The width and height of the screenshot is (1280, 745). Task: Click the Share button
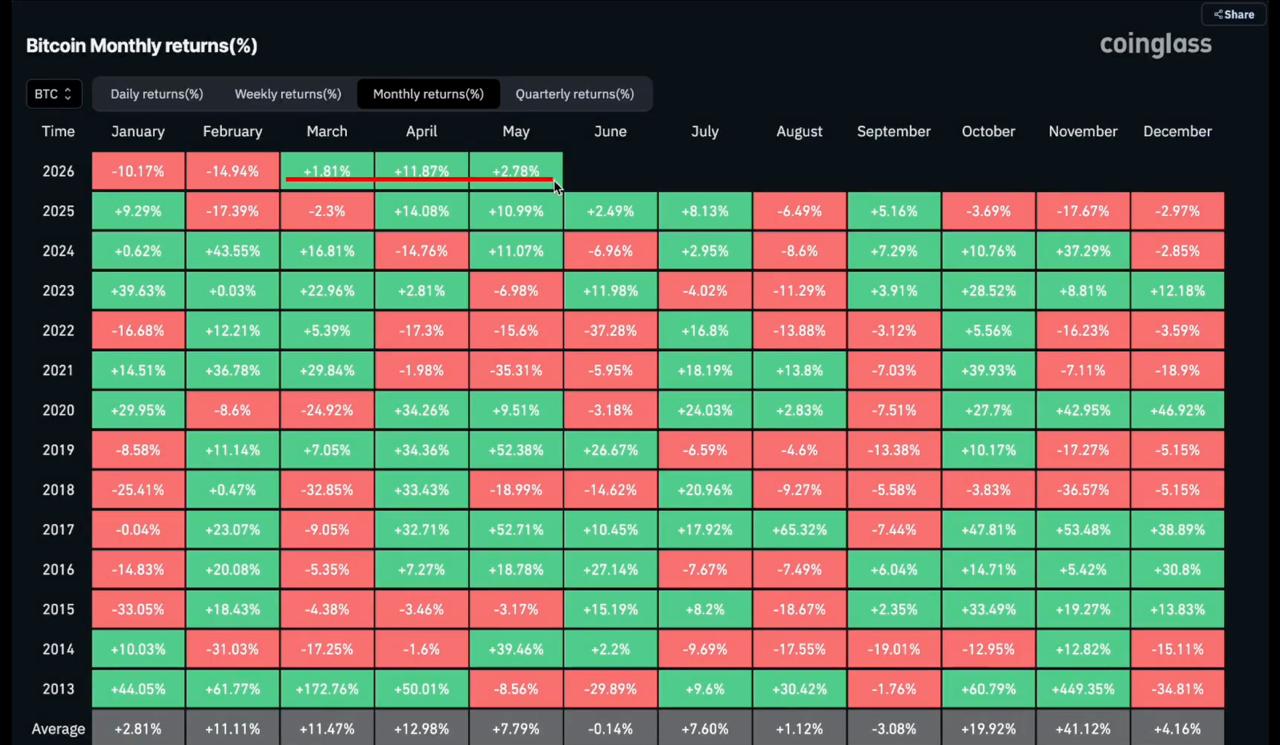[1234, 14]
